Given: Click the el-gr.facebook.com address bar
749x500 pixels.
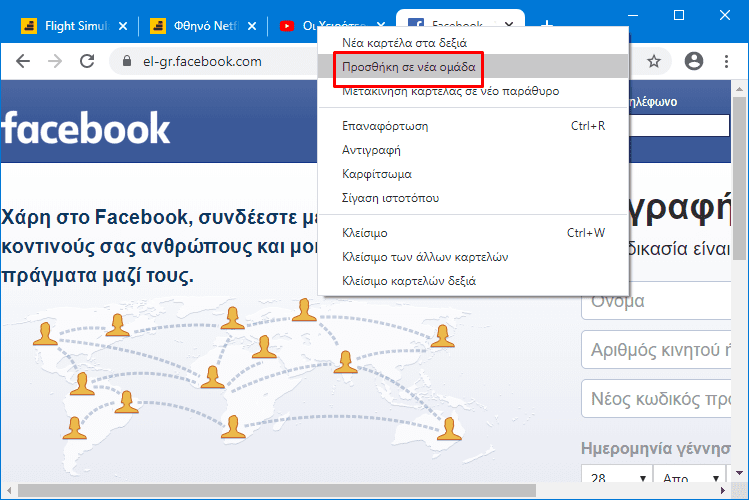Looking at the screenshot, I should 202,61.
